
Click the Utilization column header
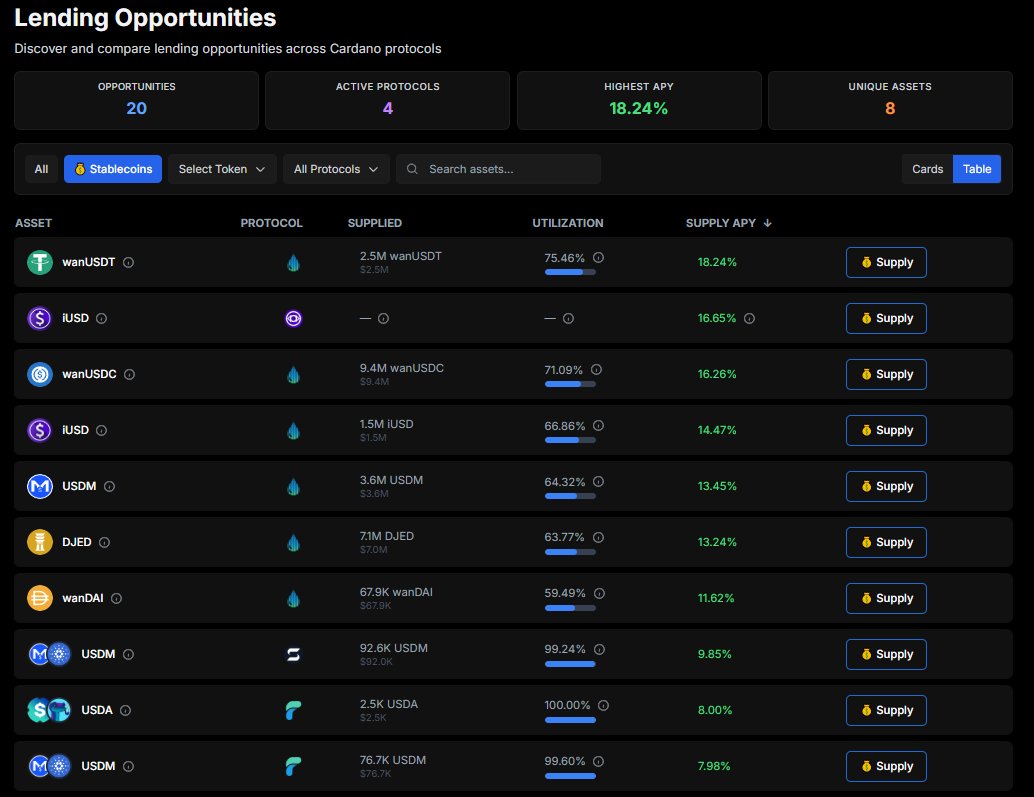tap(567, 223)
